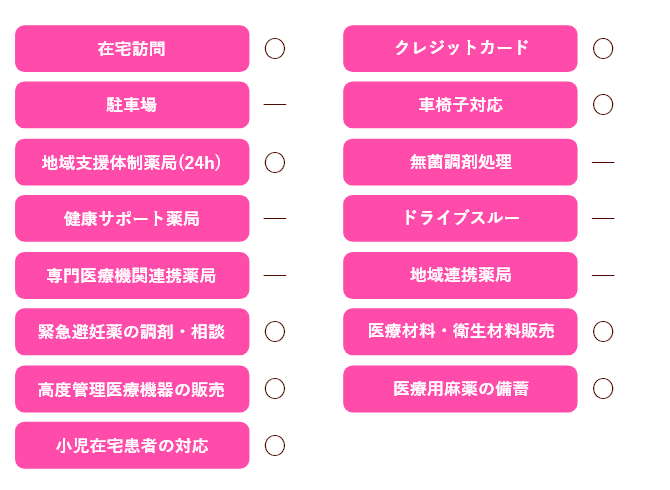670x490 pixels.
Task: Click the dash mark beside ドライブスルー
Action: 603,218
